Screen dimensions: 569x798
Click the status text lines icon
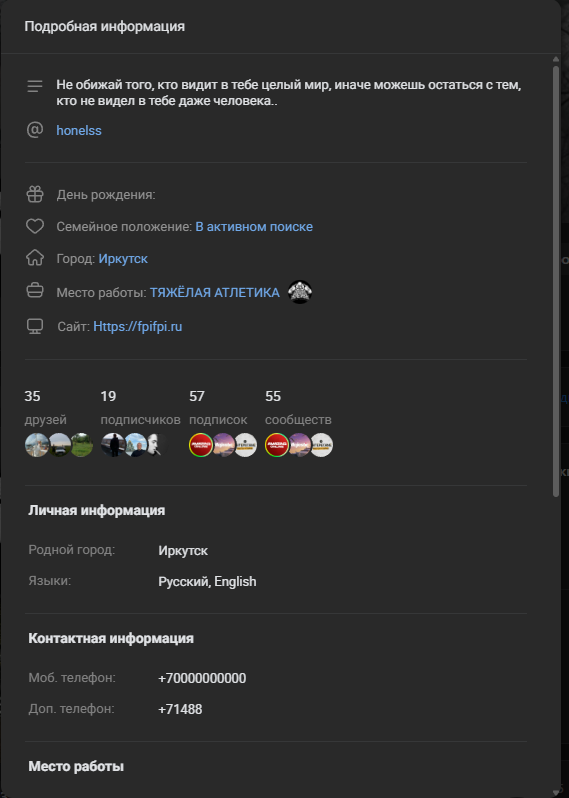(35, 86)
